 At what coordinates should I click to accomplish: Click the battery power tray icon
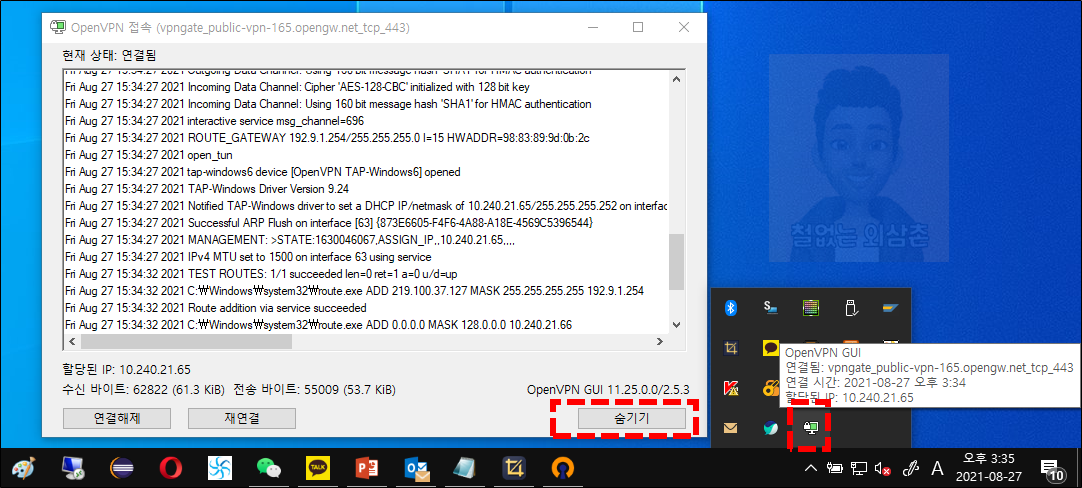(836, 469)
